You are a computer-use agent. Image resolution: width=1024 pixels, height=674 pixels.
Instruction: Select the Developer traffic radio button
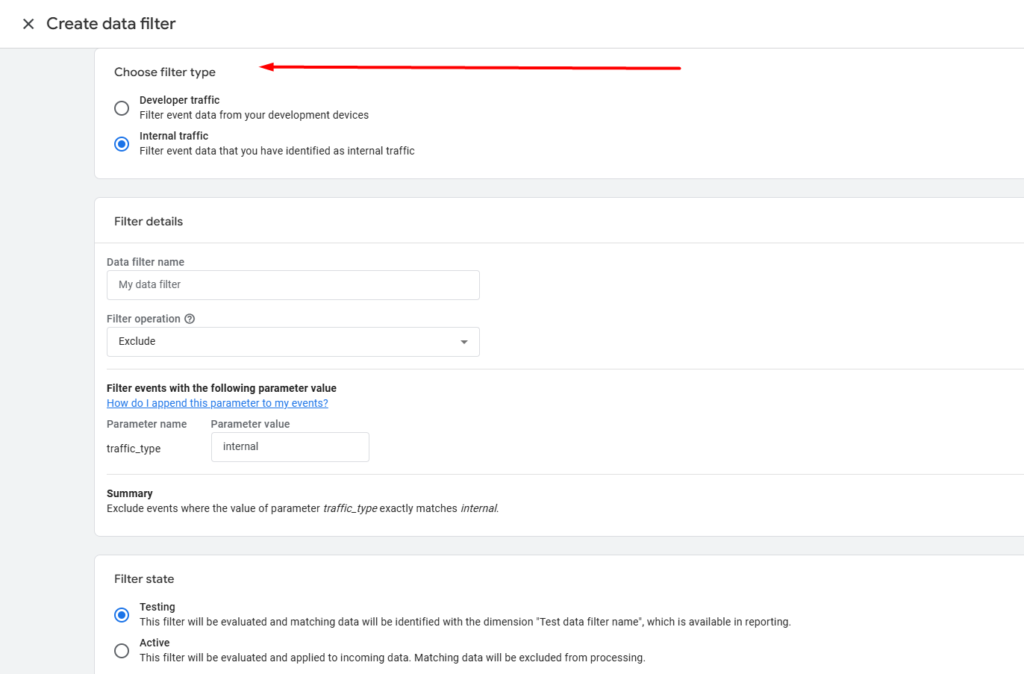pyautogui.click(x=122, y=108)
